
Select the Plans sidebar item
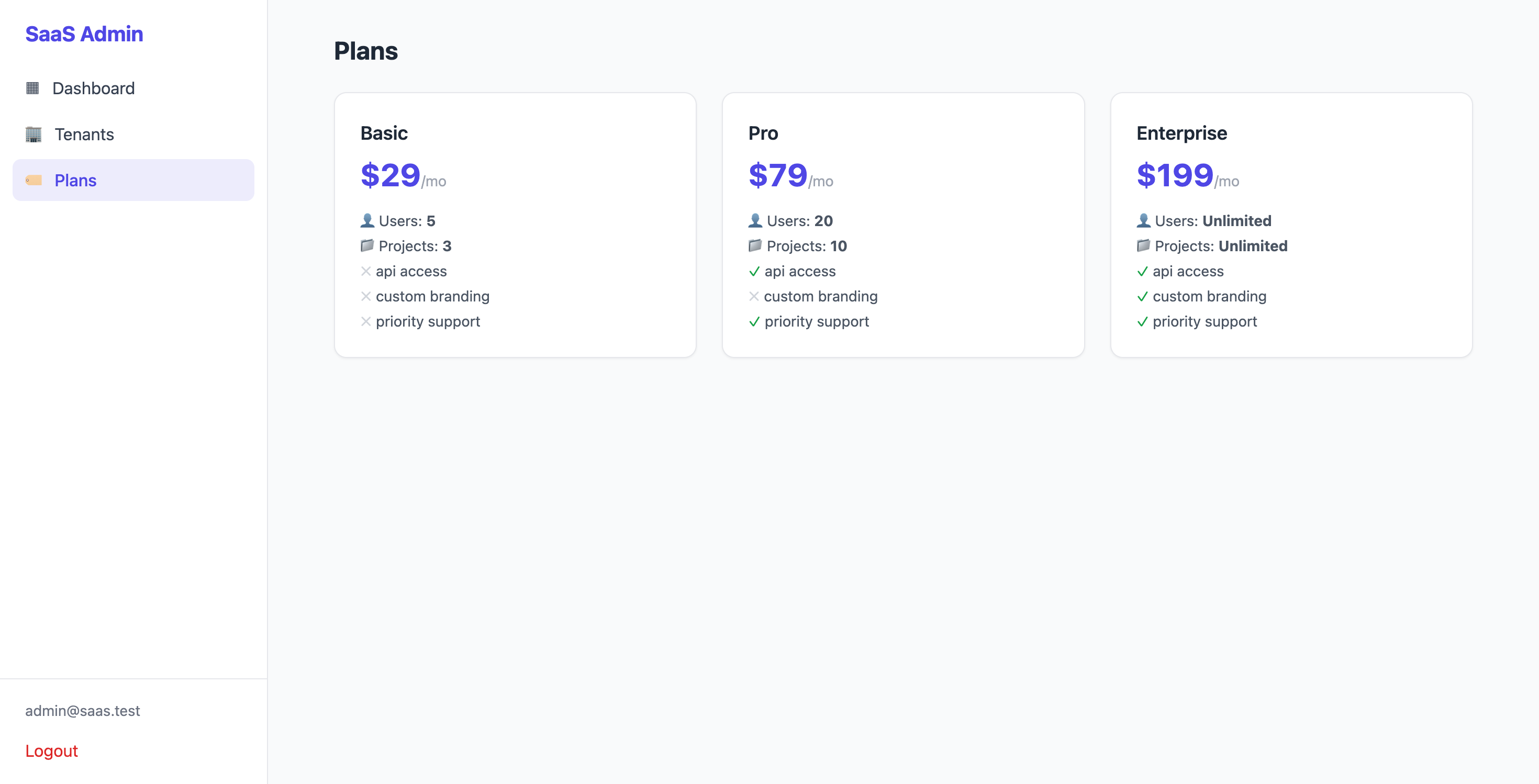(x=133, y=181)
